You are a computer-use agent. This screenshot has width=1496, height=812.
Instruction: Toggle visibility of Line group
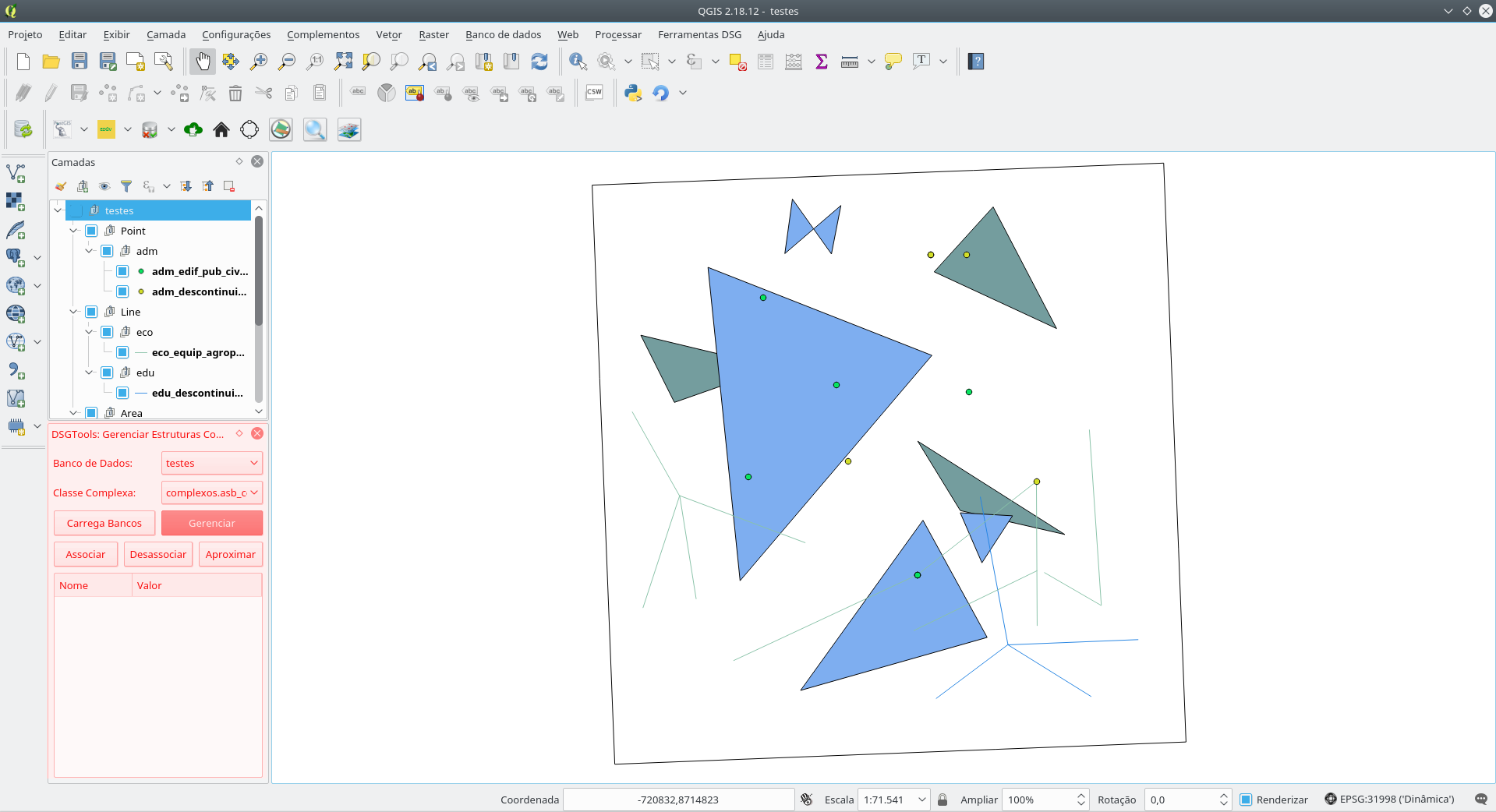point(91,312)
